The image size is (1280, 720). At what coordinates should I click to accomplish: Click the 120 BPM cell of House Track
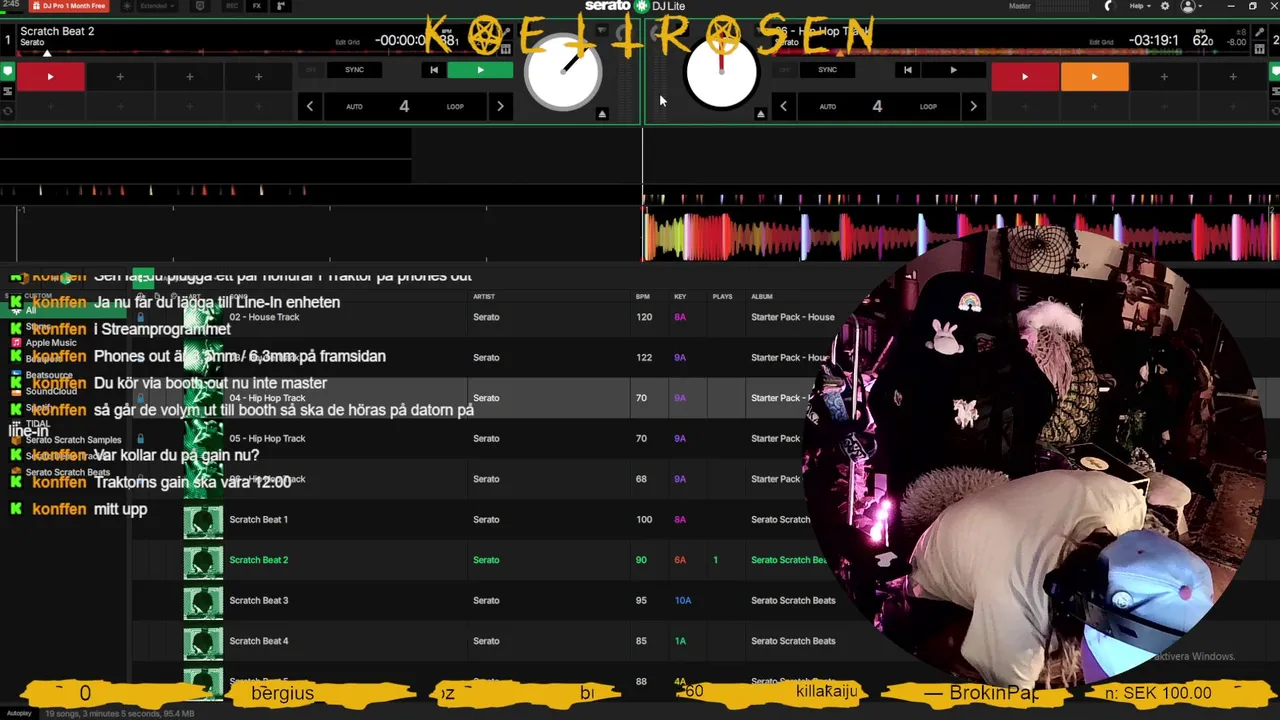click(x=644, y=317)
